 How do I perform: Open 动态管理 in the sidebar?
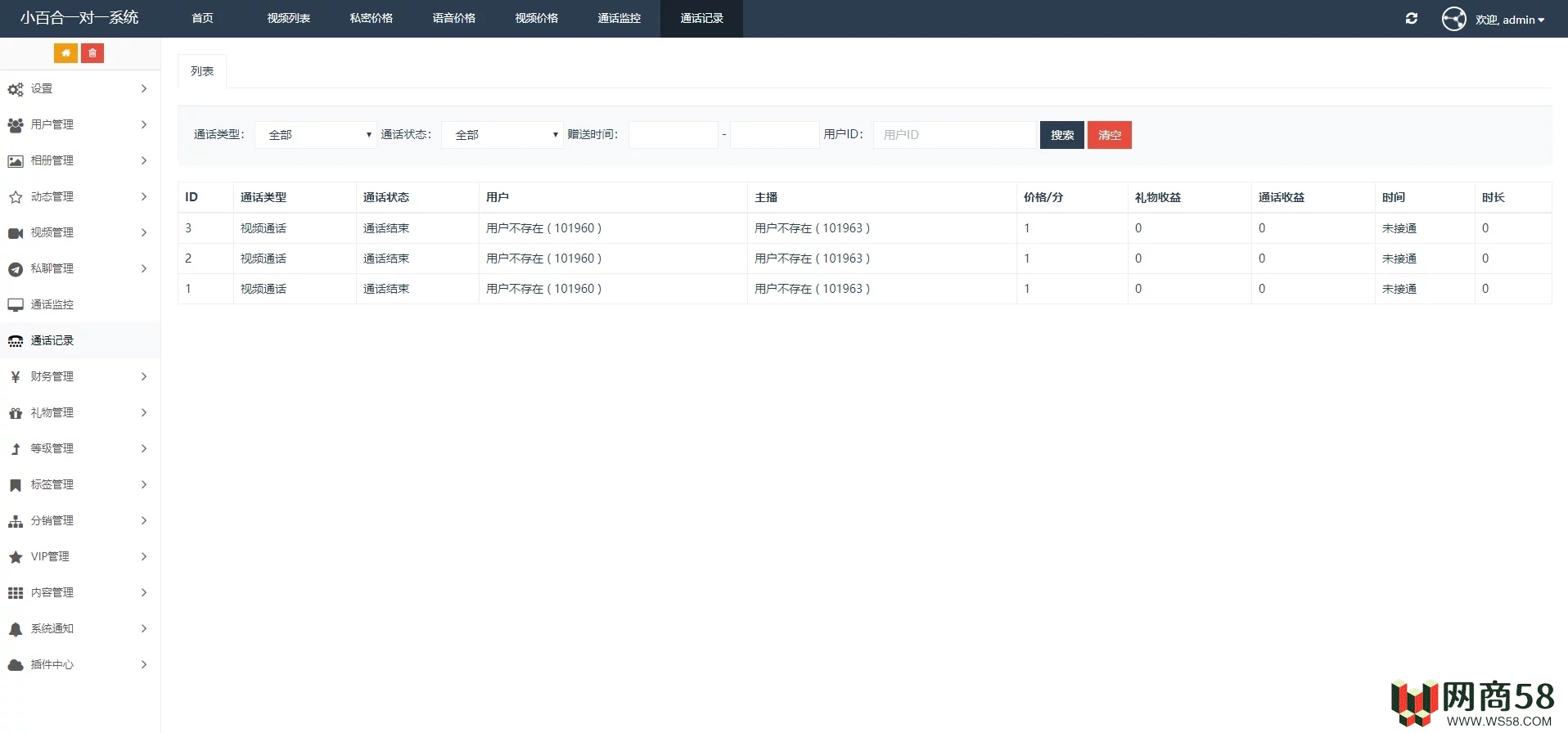tap(79, 196)
